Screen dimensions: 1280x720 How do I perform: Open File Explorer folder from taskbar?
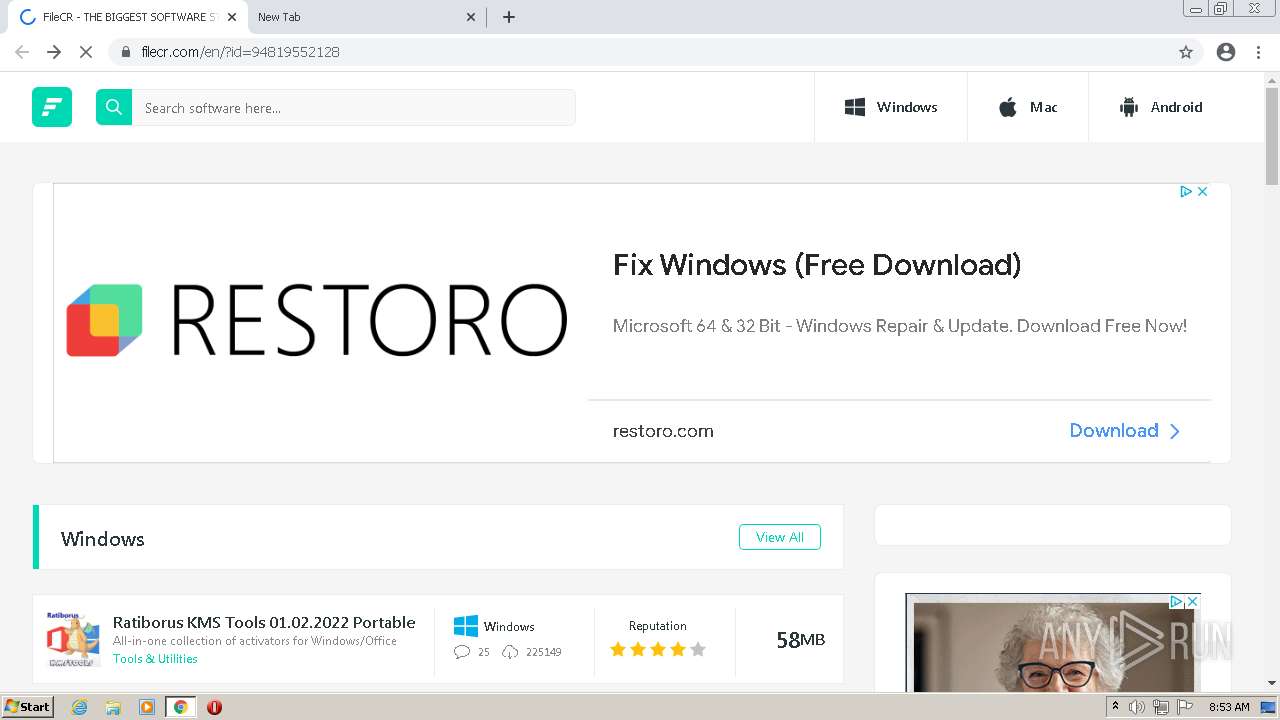click(x=113, y=707)
